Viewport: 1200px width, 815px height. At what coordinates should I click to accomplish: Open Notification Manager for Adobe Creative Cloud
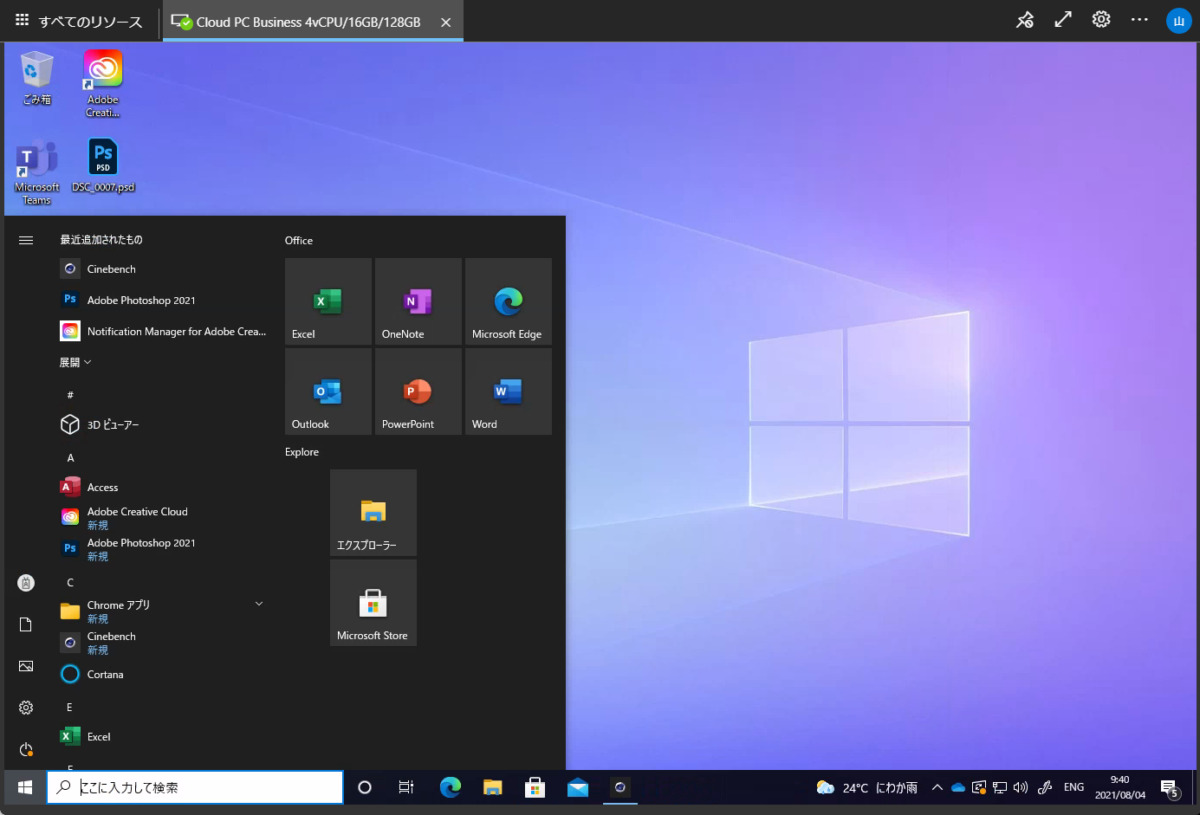pos(163,331)
